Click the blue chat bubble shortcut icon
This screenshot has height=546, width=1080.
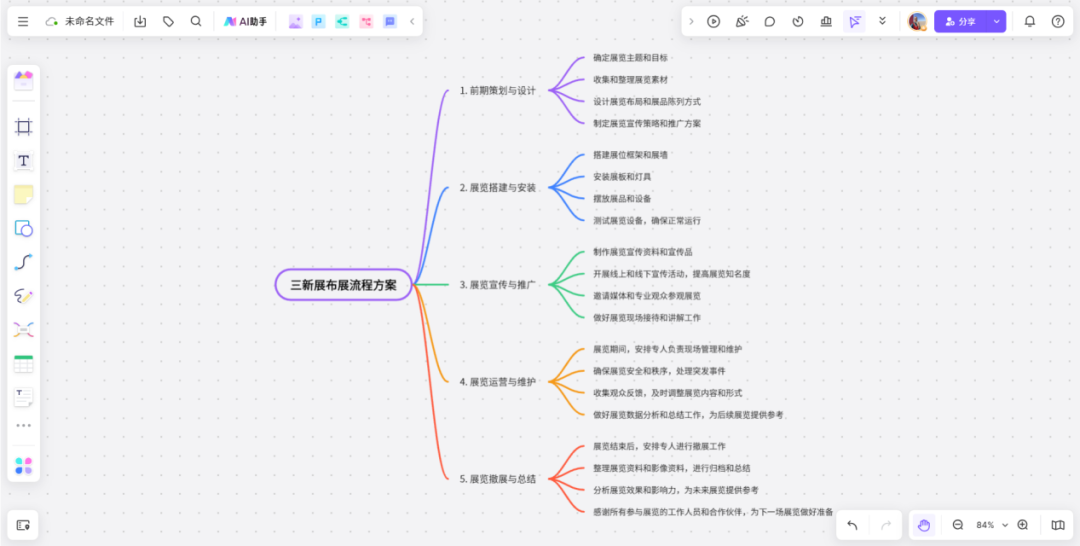(x=390, y=22)
